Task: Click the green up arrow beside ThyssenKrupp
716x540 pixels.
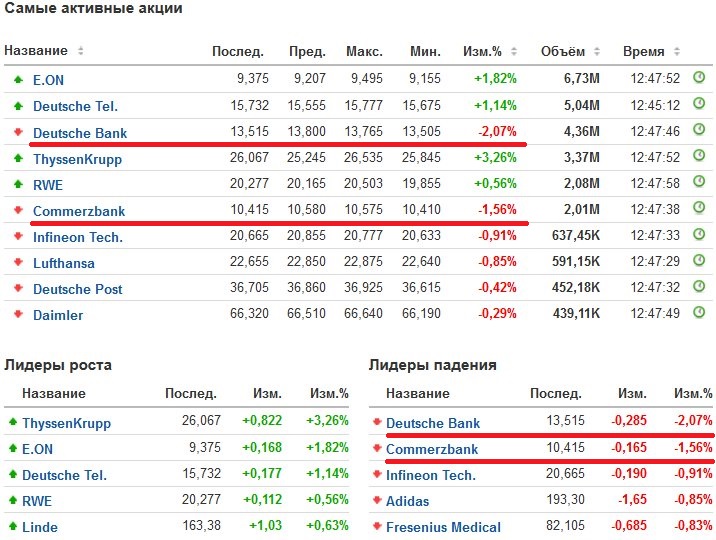Action: pyautogui.click(x=17, y=157)
